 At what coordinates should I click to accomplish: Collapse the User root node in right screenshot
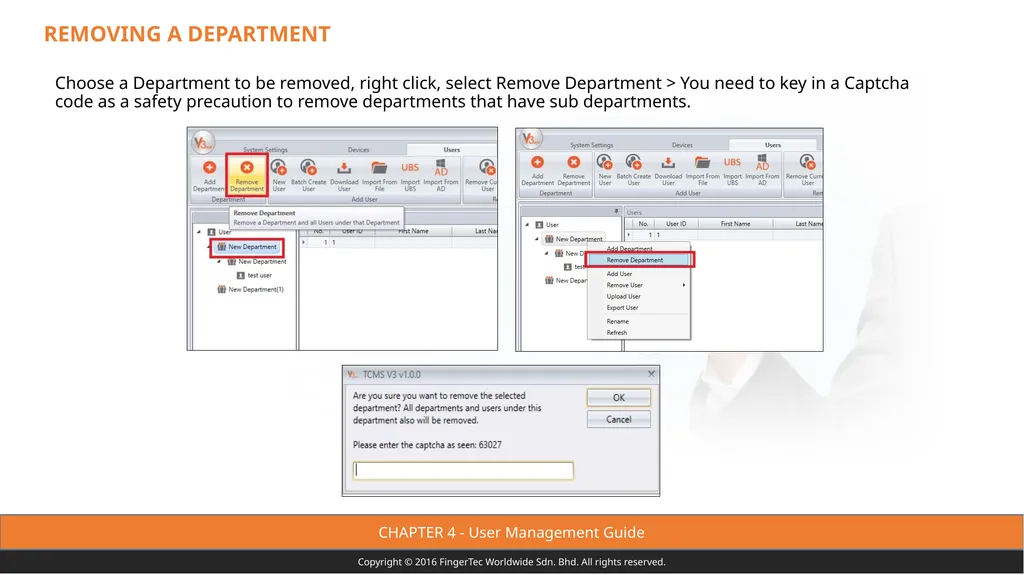[x=527, y=225]
